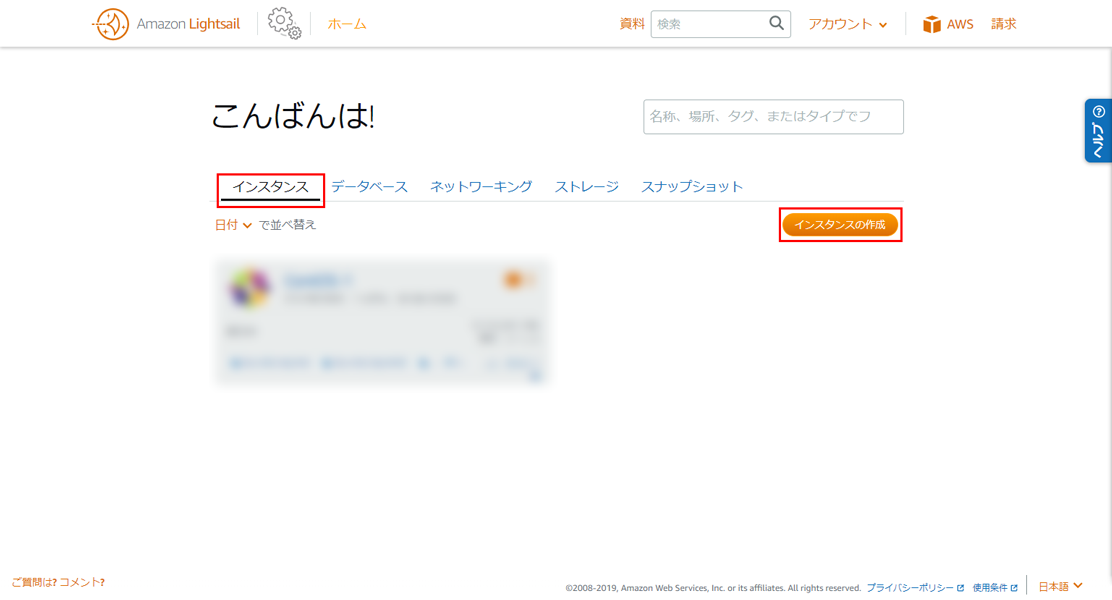1112x600 pixels.
Task: Open the 資料 documentation link
Action: (x=632, y=24)
